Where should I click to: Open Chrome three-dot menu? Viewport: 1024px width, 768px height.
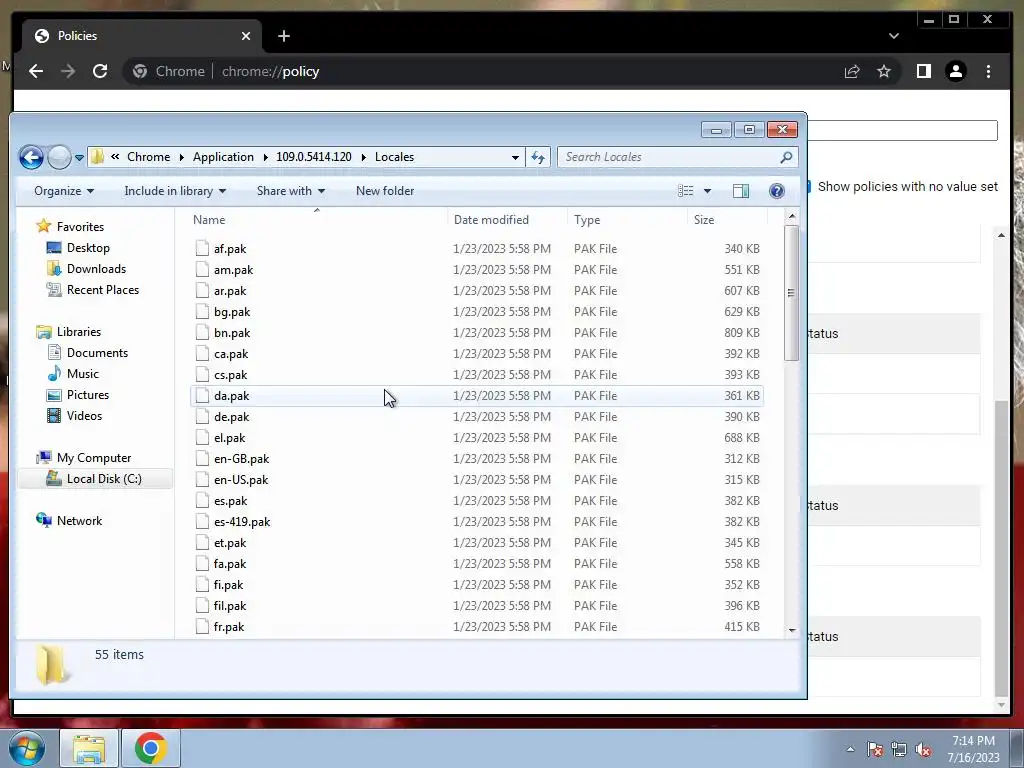pyautogui.click(x=988, y=71)
